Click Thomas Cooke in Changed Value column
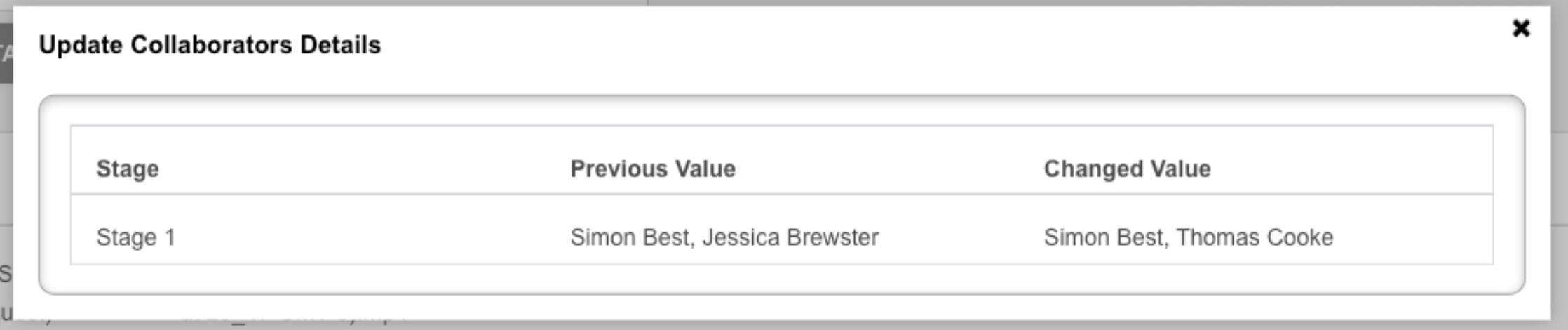1568x330 pixels. coord(1255,237)
